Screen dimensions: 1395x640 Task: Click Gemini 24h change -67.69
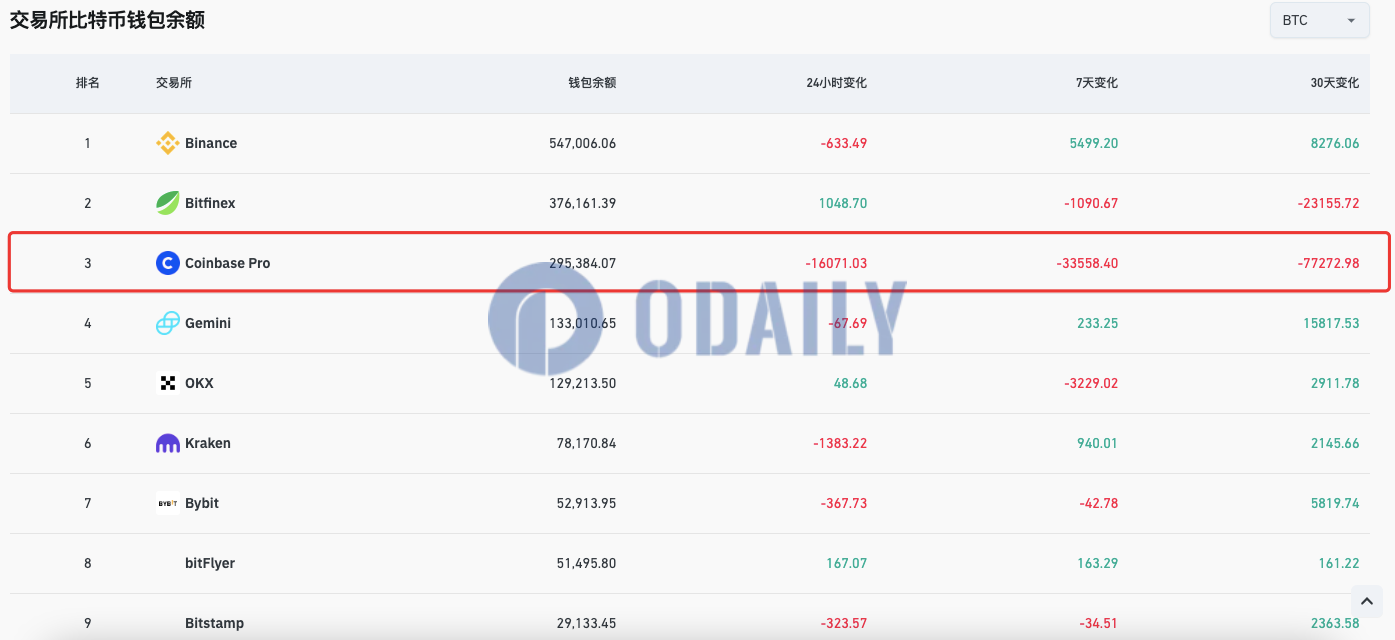click(848, 323)
